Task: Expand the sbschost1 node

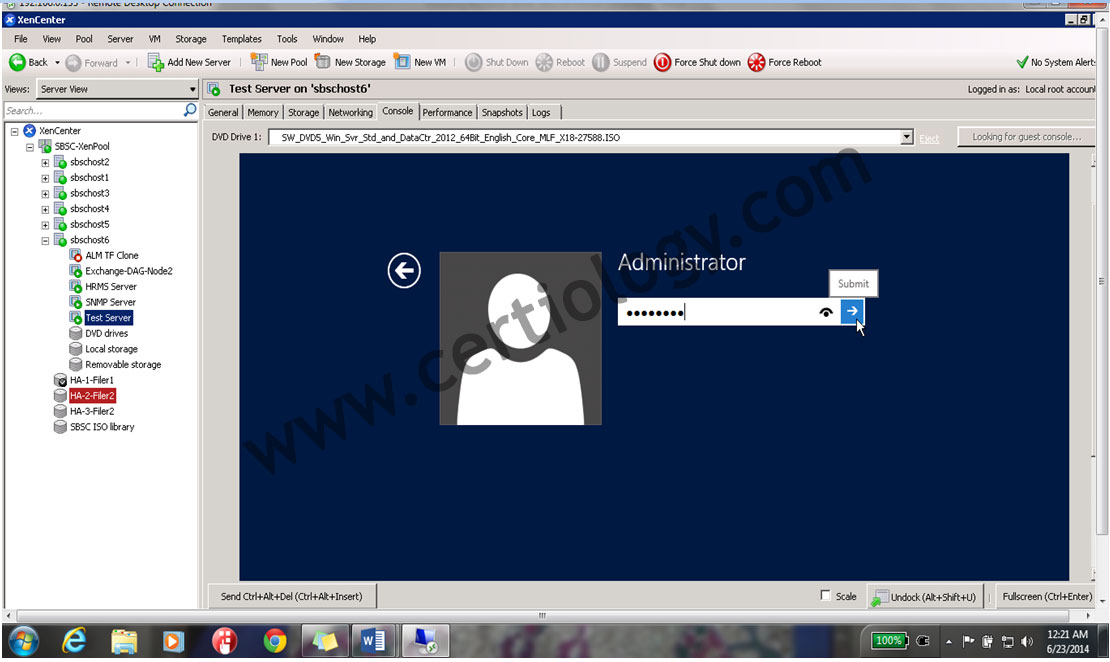Action: click(x=45, y=178)
